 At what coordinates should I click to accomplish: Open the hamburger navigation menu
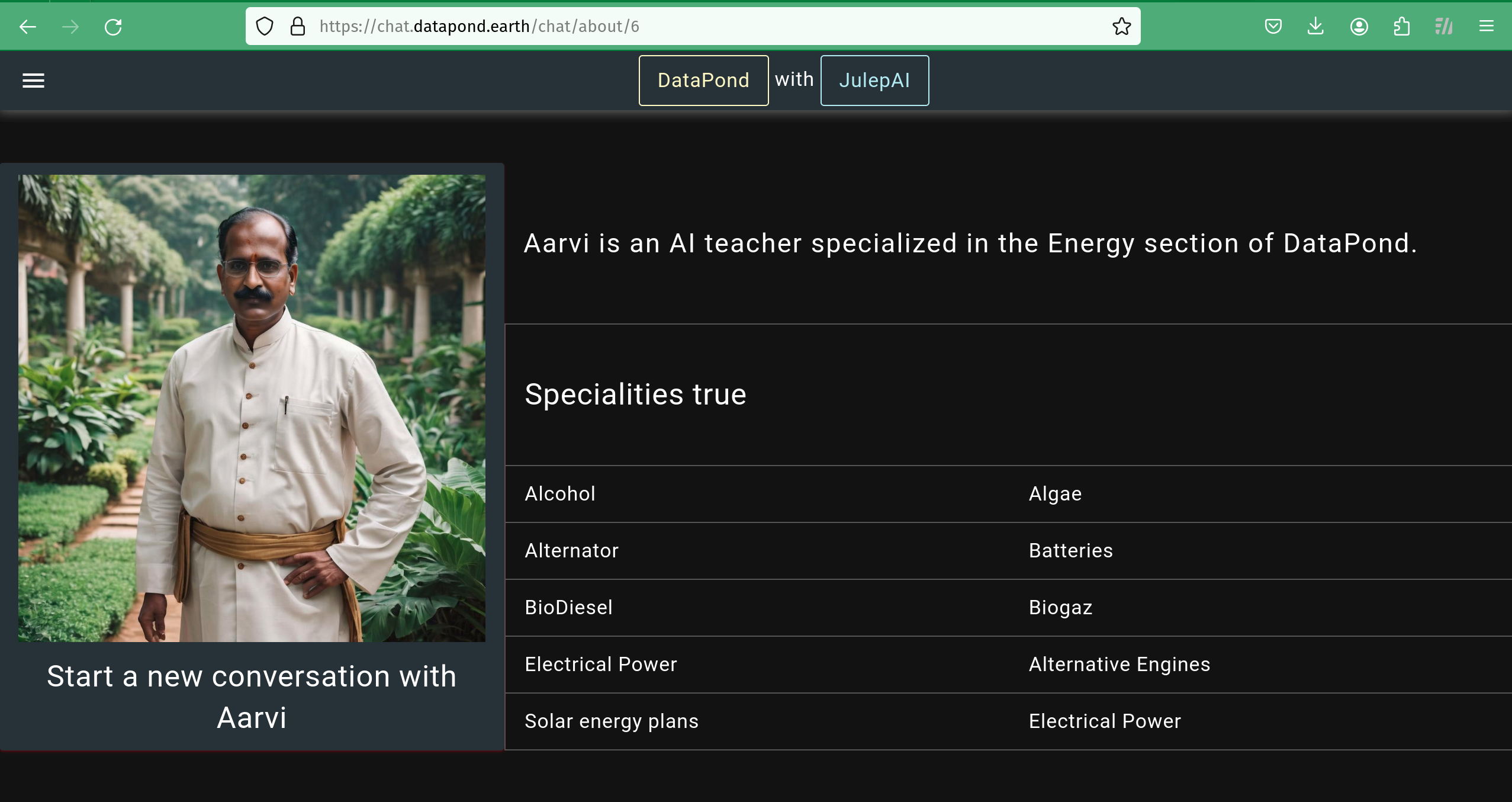(x=33, y=81)
